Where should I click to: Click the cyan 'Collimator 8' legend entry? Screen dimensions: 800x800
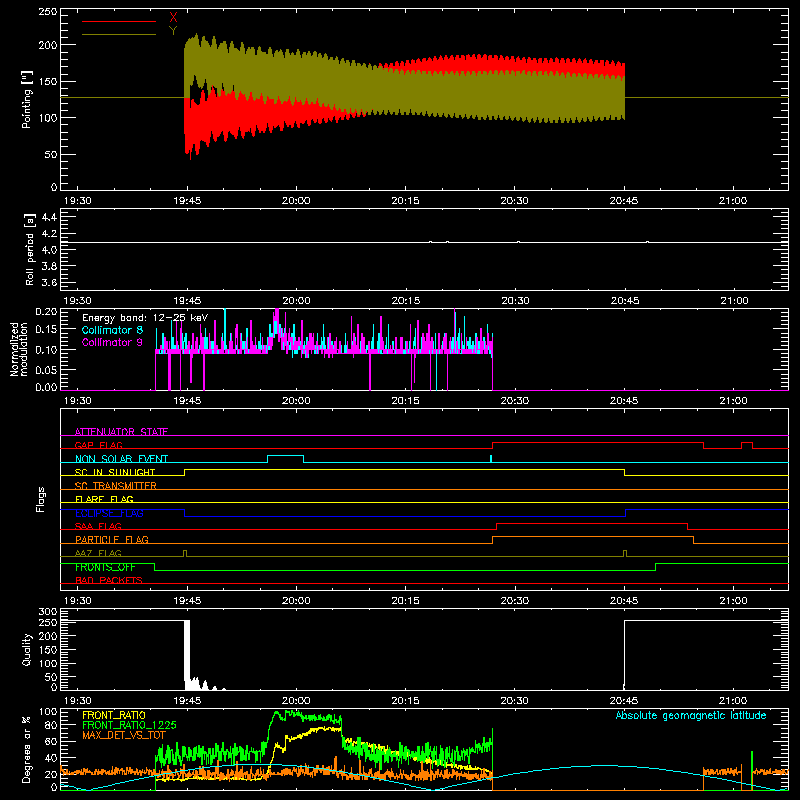click(x=112, y=330)
